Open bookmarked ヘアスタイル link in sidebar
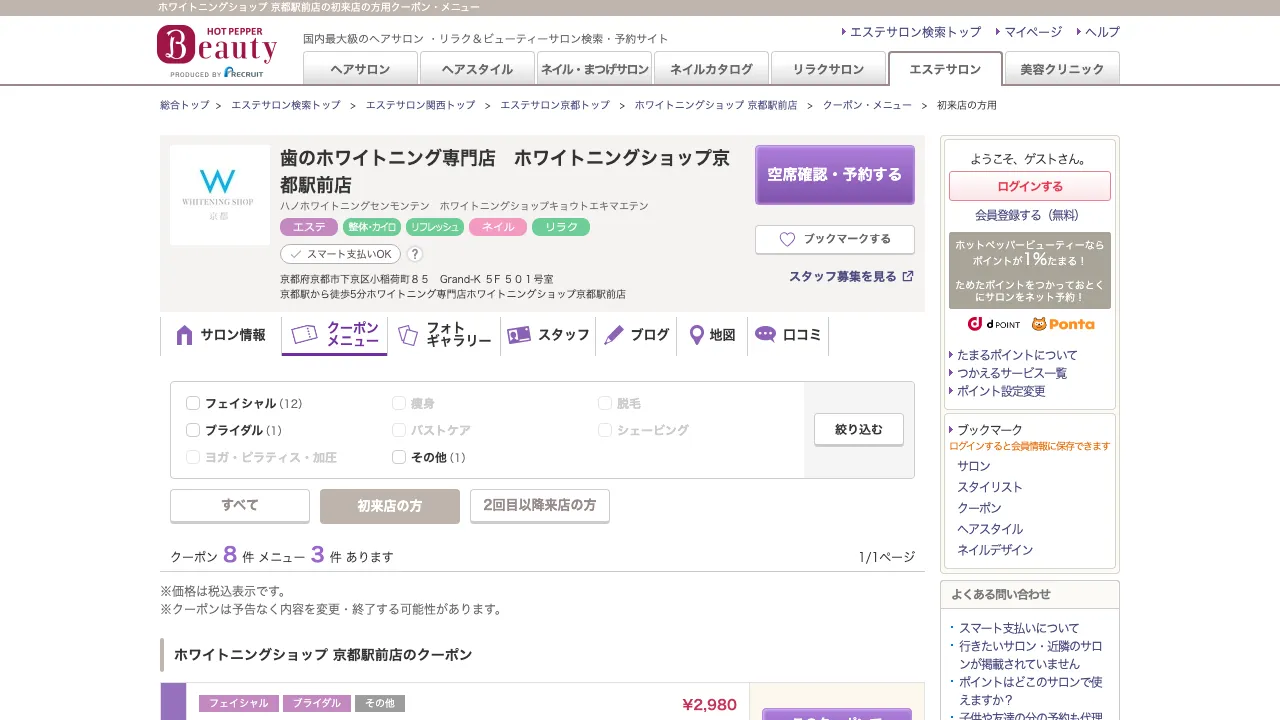This screenshot has height=720, width=1280. click(990, 529)
